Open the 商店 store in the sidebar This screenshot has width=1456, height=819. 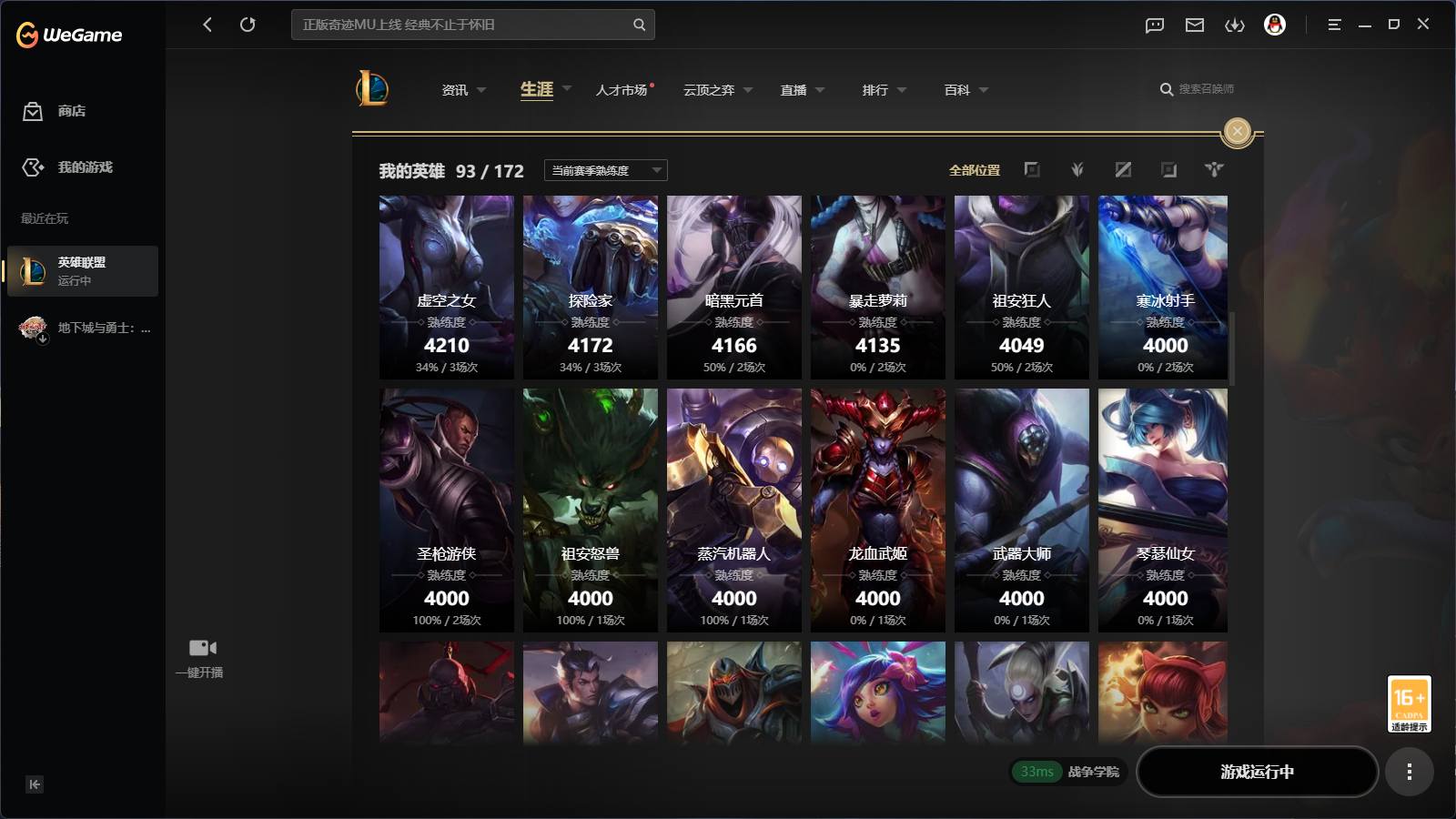(55, 111)
